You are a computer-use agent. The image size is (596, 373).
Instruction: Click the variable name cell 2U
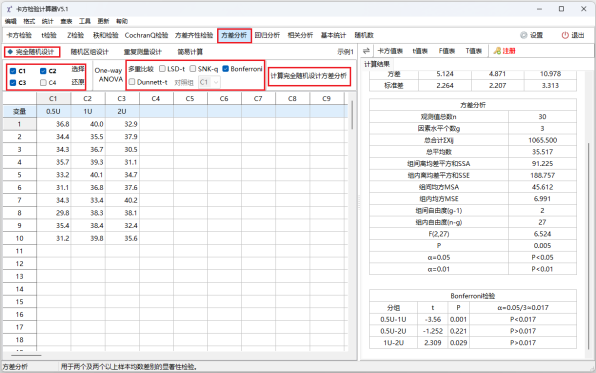pos(122,111)
